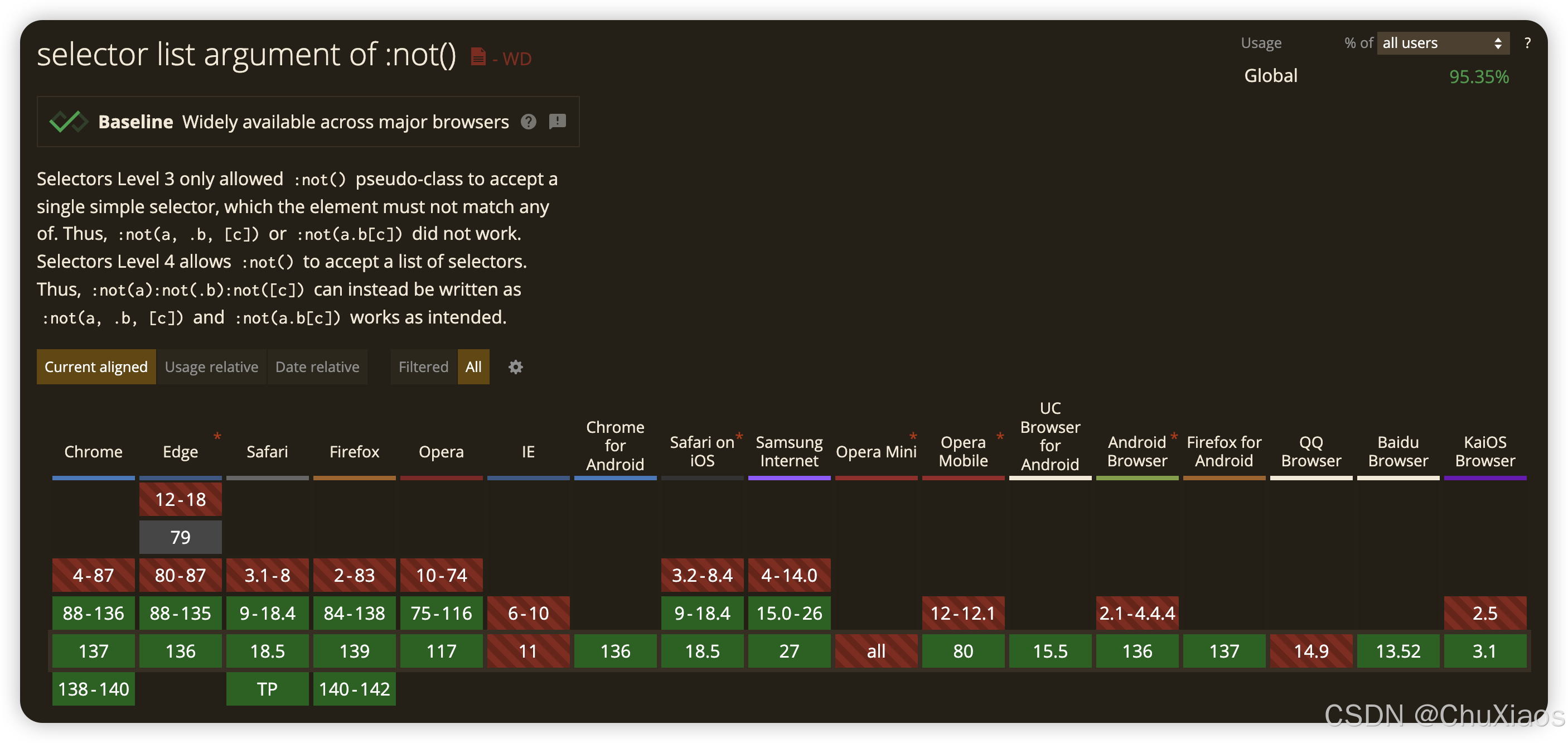This screenshot has width=1568, height=743.
Task: Expand the Chrome 4-87 version range
Action: click(93, 575)
